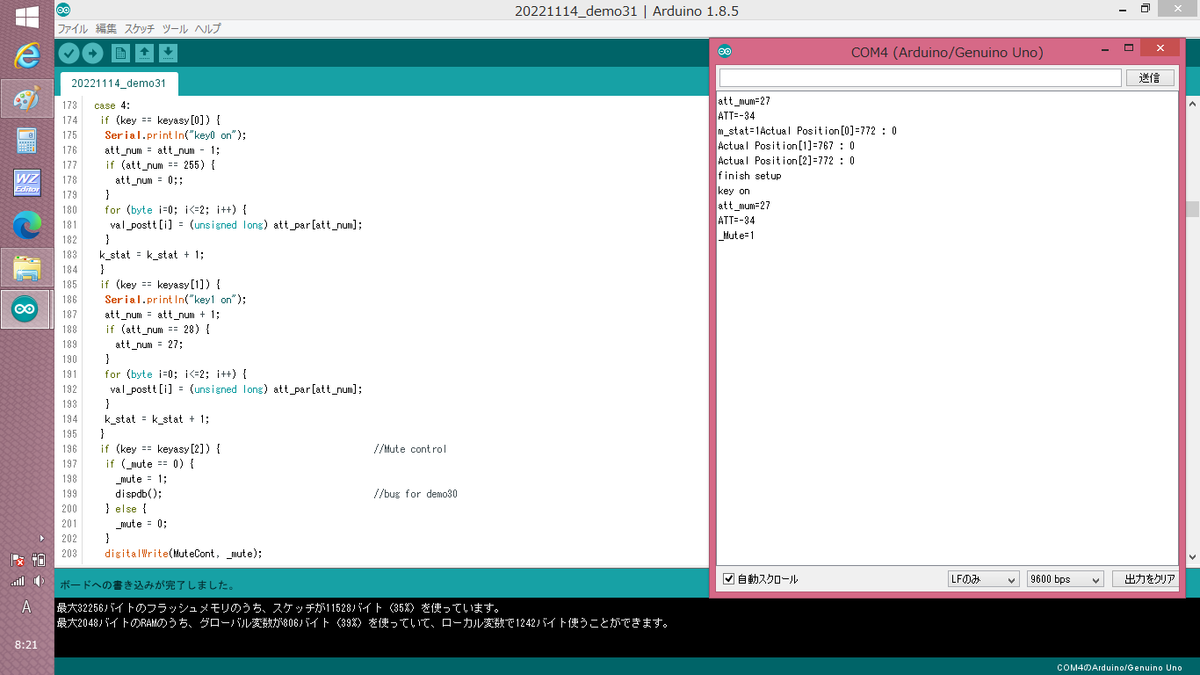Click the Arduino logo in serial monitor title

[x=725, y=52]
